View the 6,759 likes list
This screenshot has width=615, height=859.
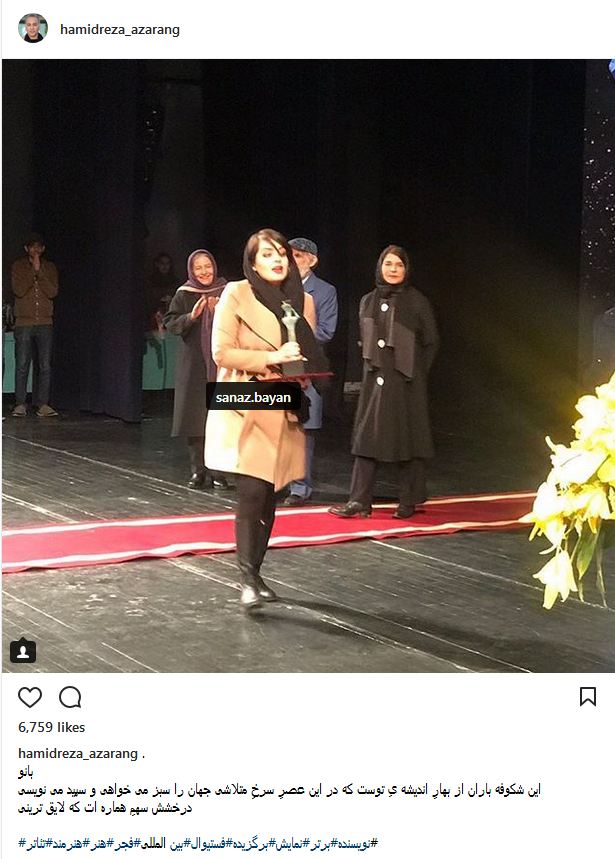pyautogui.click(x=51, y=727)
